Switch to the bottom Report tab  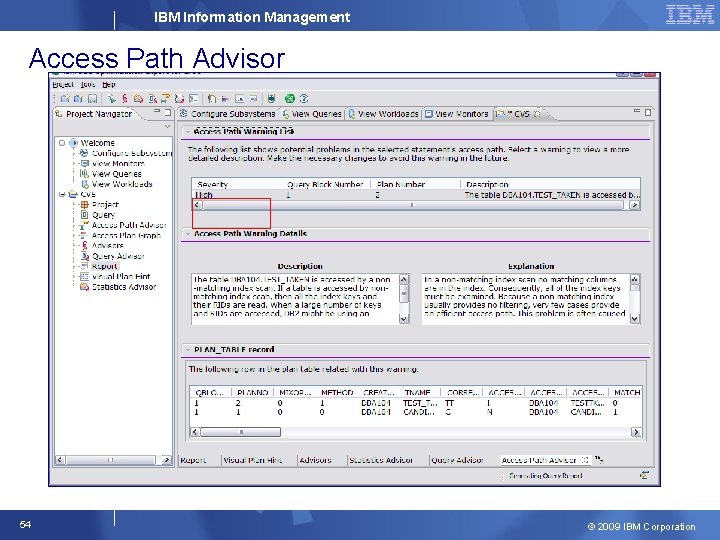[x=193, y=460]
